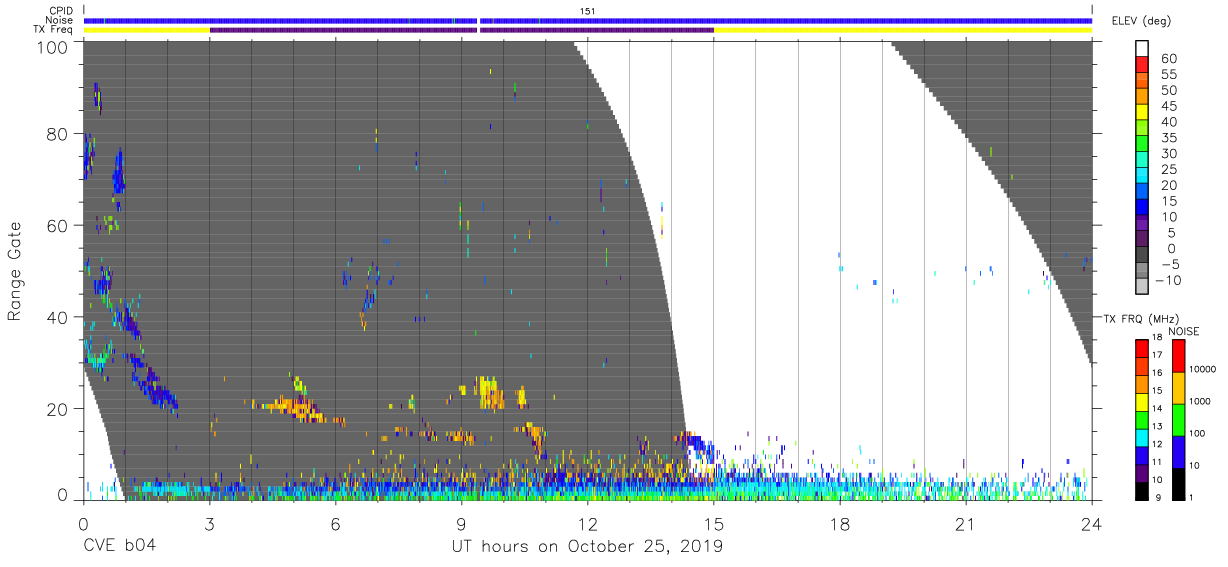This screenshot has width=1228, height=567.
Task: Click the CPID value 151
Action: pyautogui.click(x=587, y=10)
